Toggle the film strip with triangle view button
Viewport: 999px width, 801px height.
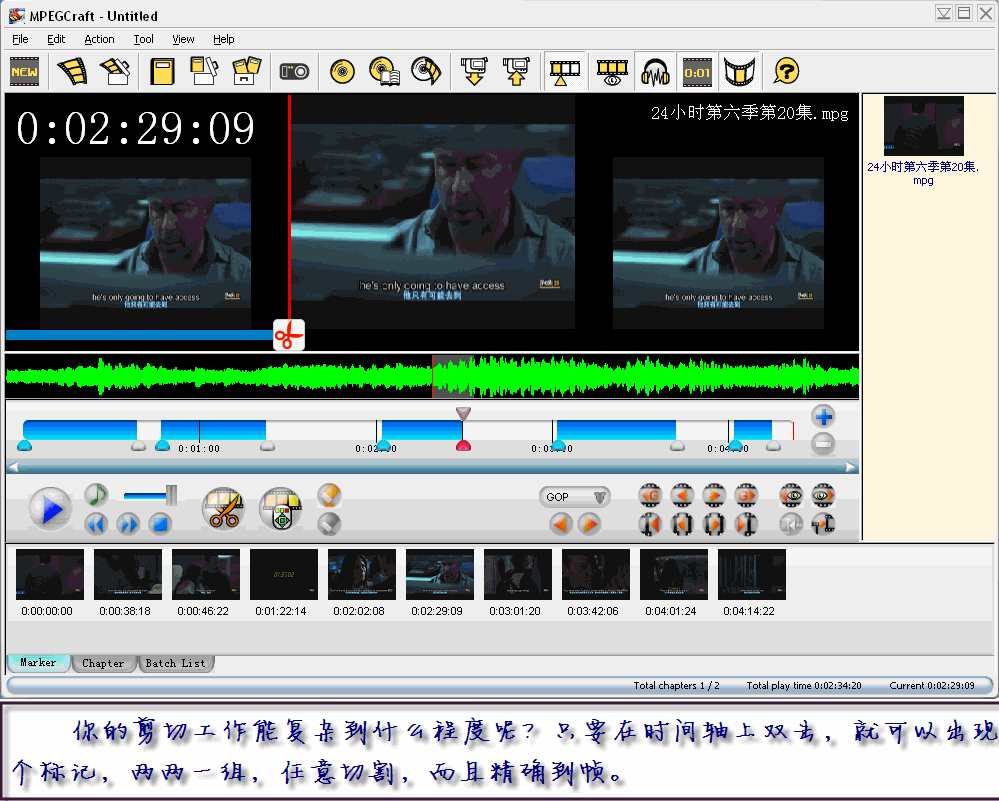coord(564,71)
